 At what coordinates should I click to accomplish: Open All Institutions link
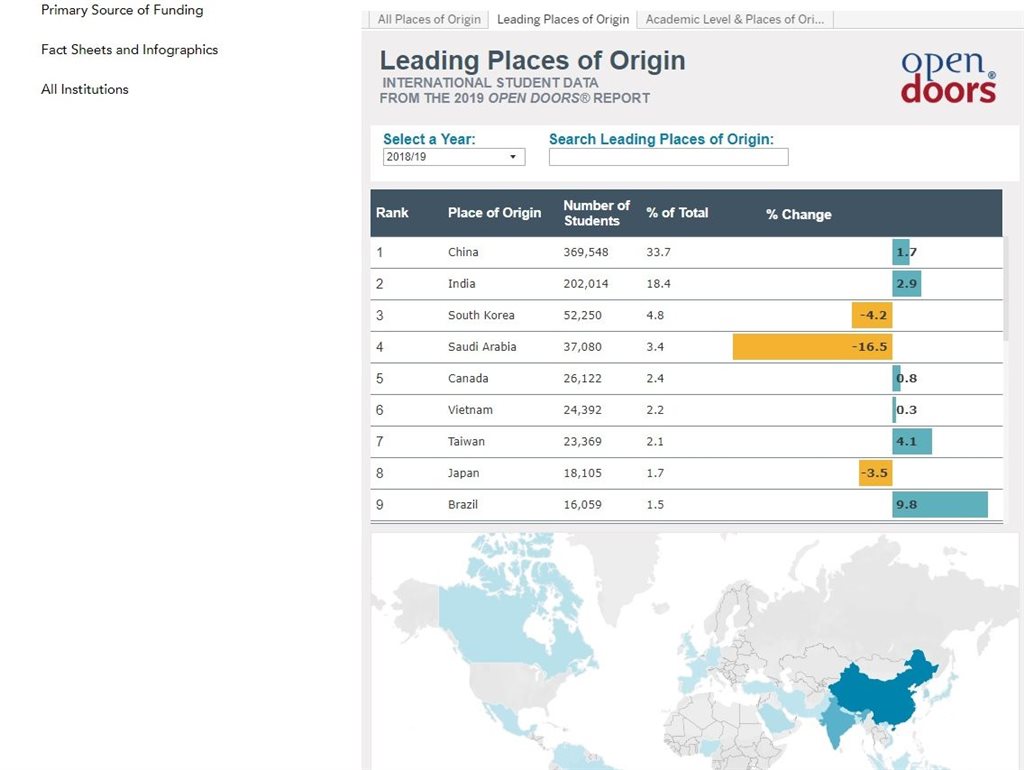point(85,89)
